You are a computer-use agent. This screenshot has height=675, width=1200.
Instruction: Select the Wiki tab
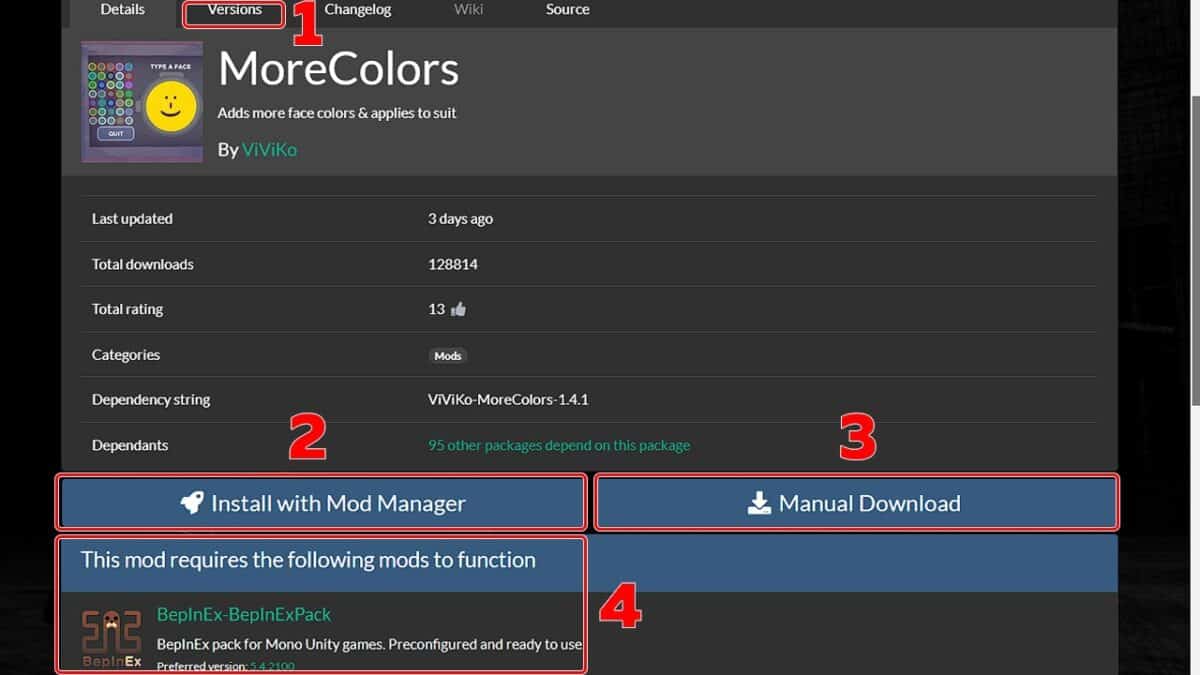pos(468,10)
